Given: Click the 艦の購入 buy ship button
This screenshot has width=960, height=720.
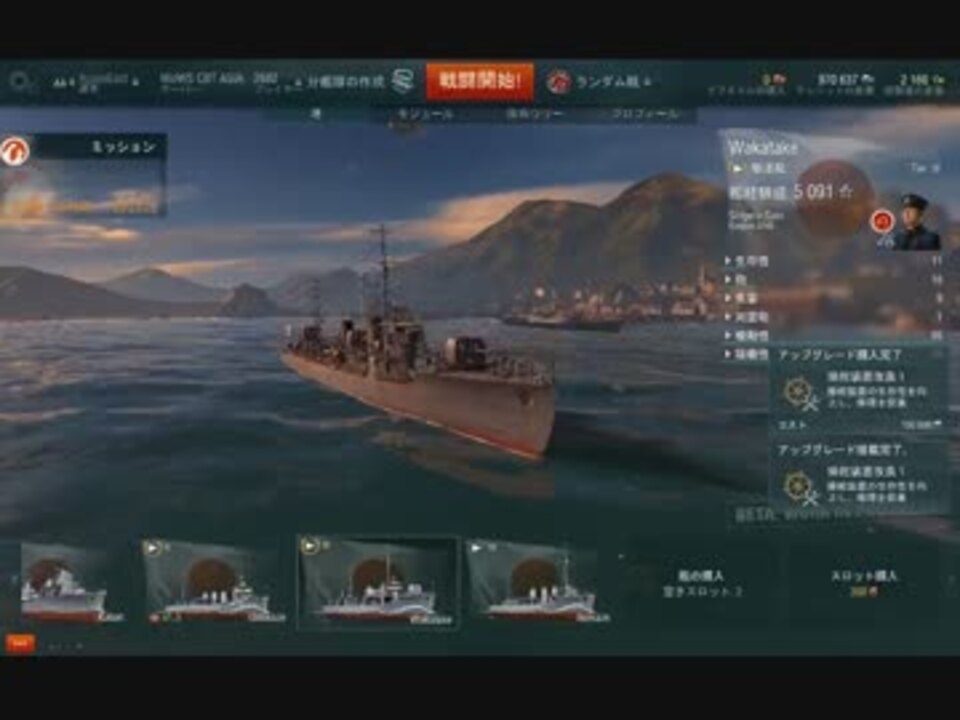Looking at the screenshot, I should tap(702, 583).
